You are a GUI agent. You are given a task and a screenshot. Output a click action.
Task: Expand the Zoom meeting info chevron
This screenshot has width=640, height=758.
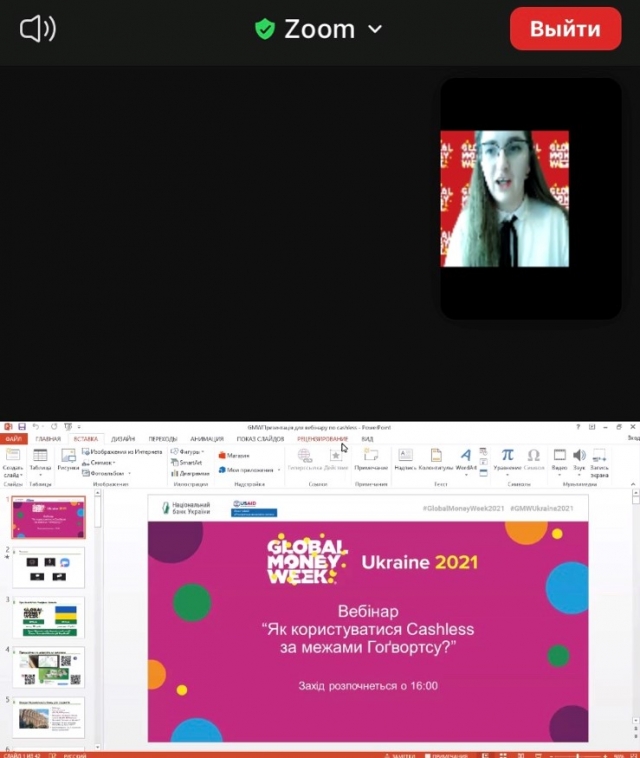tap(375, 29)
